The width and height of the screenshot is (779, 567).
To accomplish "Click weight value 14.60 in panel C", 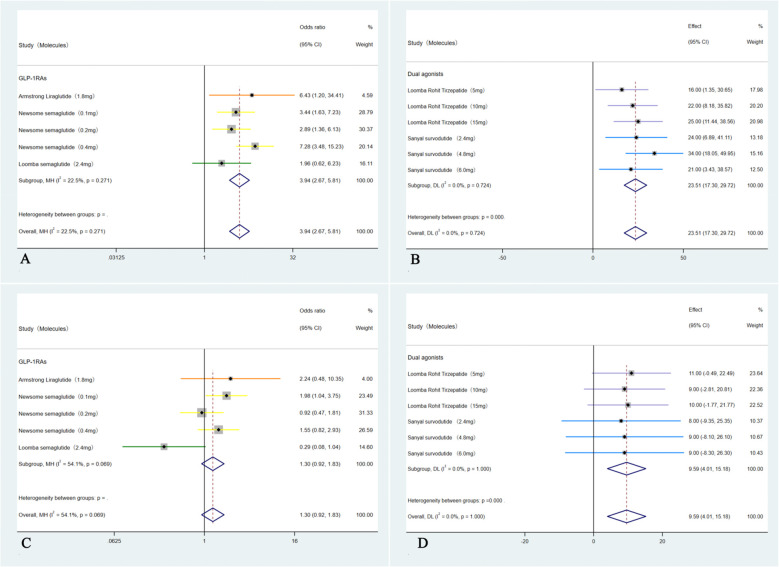I will click(x=366, y=447).
